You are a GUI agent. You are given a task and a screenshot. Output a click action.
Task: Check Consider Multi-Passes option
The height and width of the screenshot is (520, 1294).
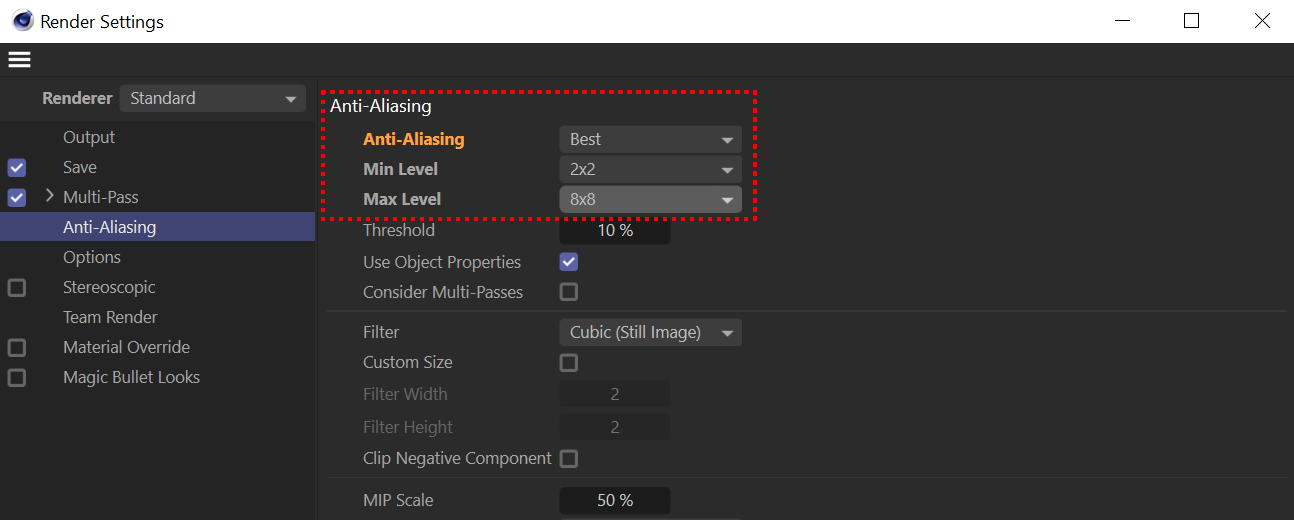(x=569, y=292)
